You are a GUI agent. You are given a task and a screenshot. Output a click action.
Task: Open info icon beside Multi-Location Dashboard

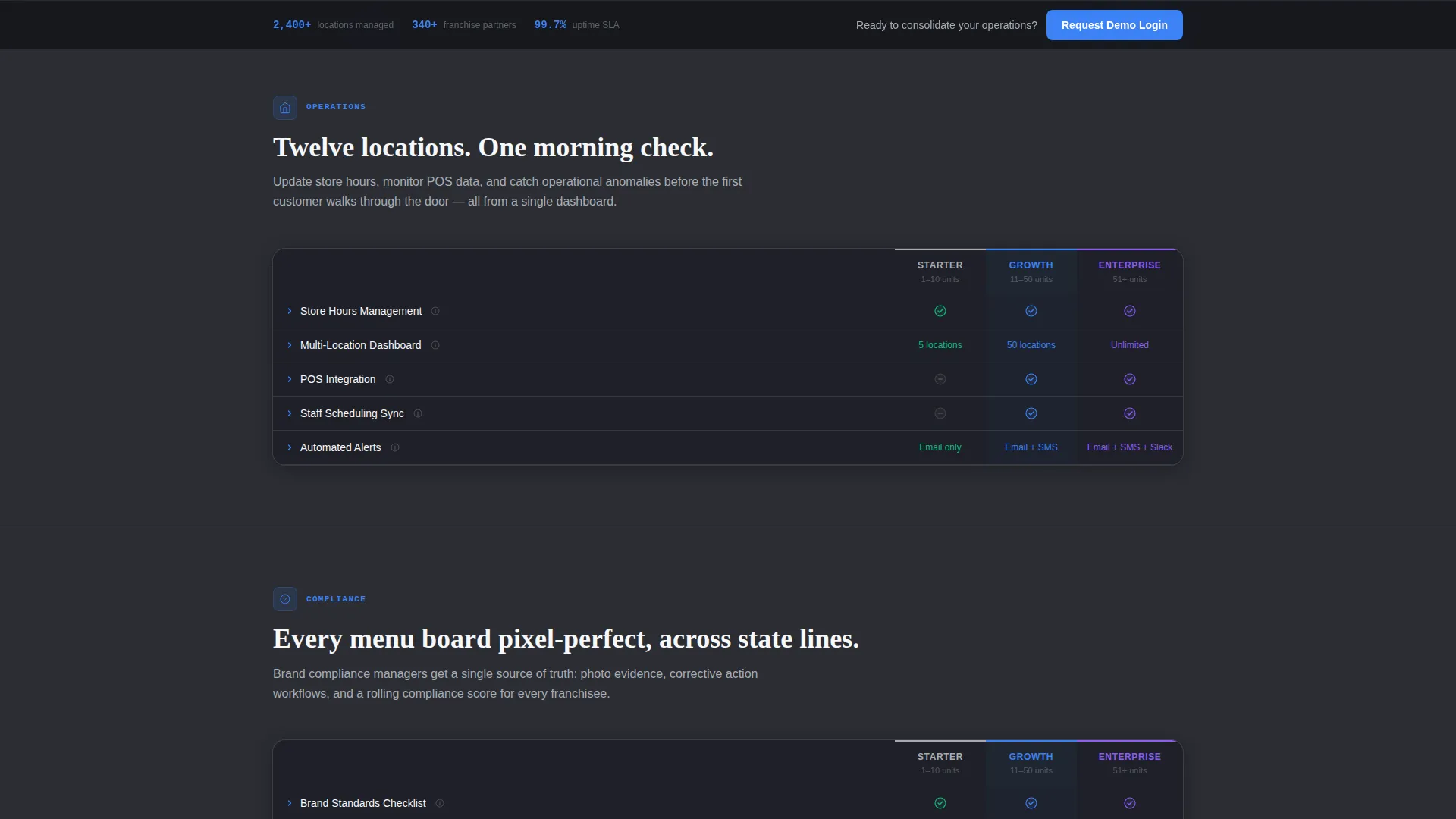click(435, 345)
